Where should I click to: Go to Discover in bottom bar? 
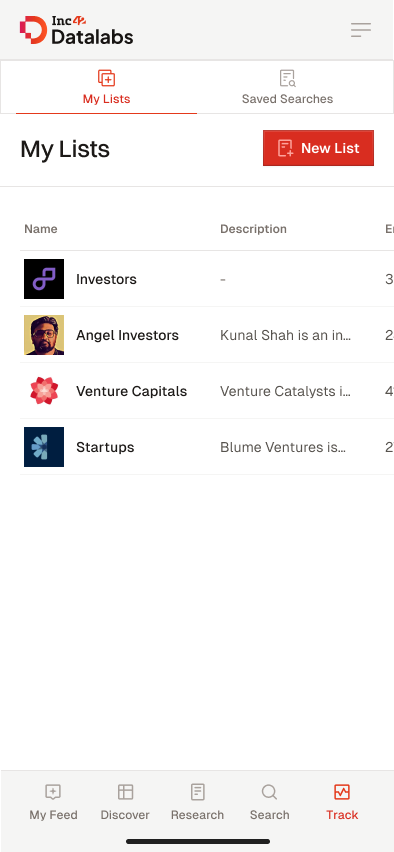(125, 802)
